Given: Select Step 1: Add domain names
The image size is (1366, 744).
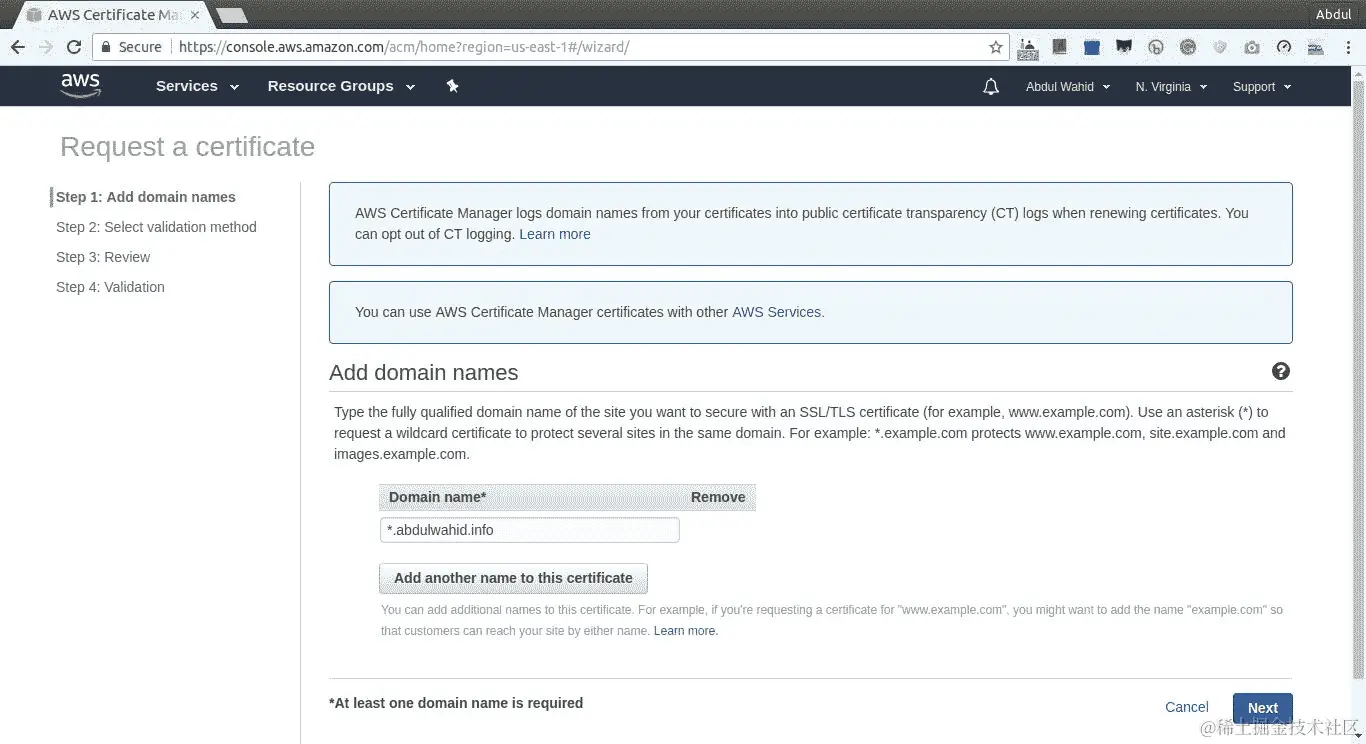Looking at the screenshot, I should [x=146, y=197].
